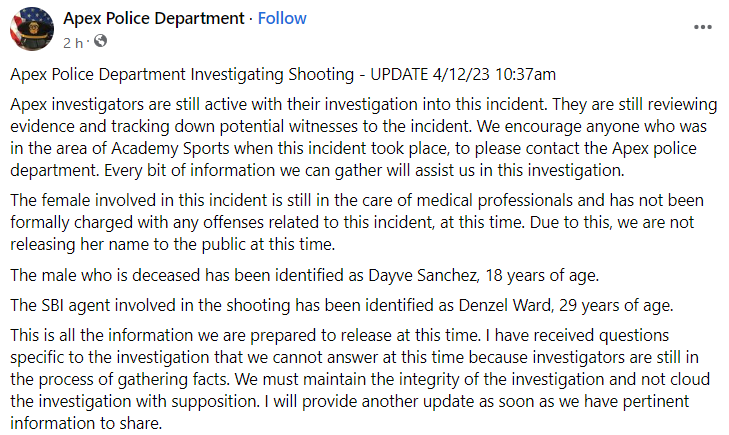Follow the Apex Police Department page
729x435 pixels.
tap(283, 18)
